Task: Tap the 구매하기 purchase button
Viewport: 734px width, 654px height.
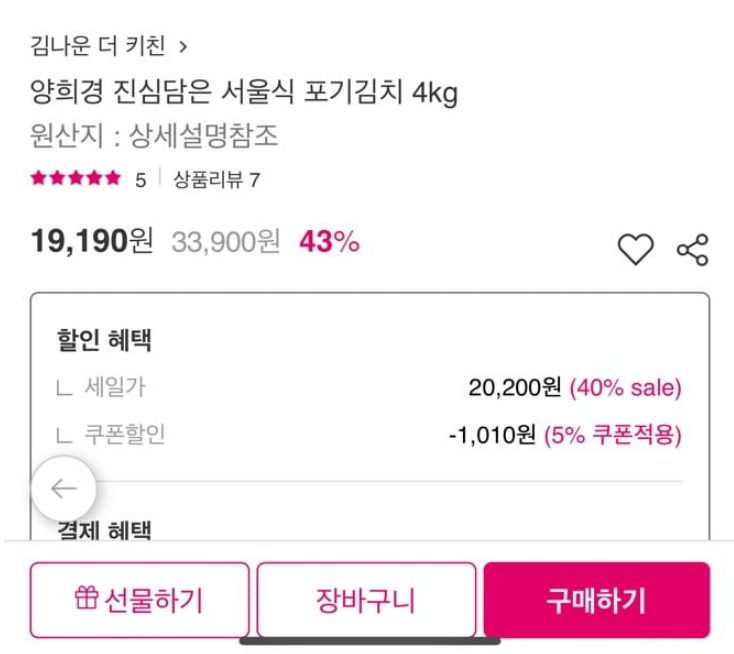Action: [x=597, y=600]
